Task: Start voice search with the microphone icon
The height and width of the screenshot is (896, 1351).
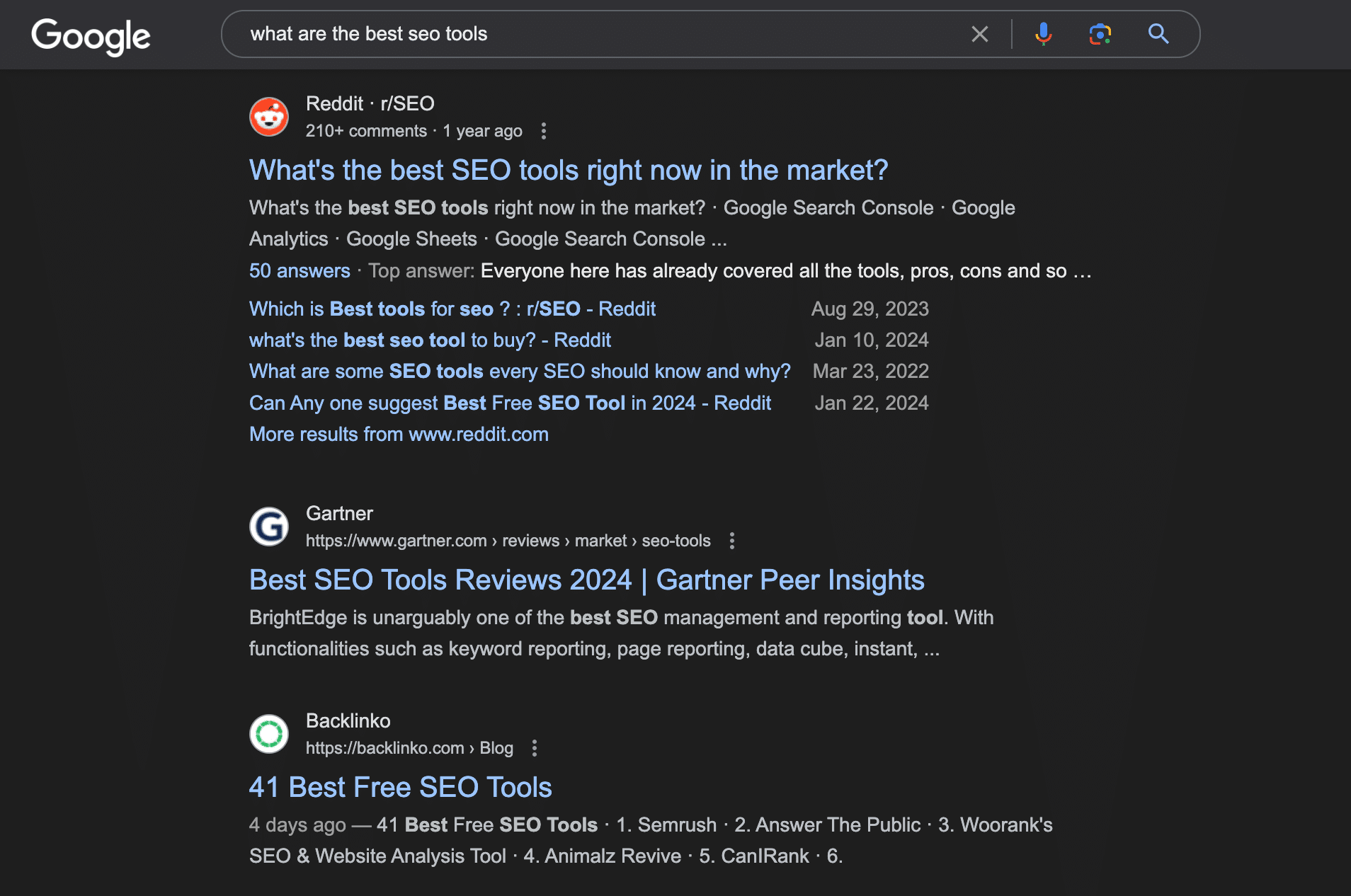Action: pos(1043,34)
